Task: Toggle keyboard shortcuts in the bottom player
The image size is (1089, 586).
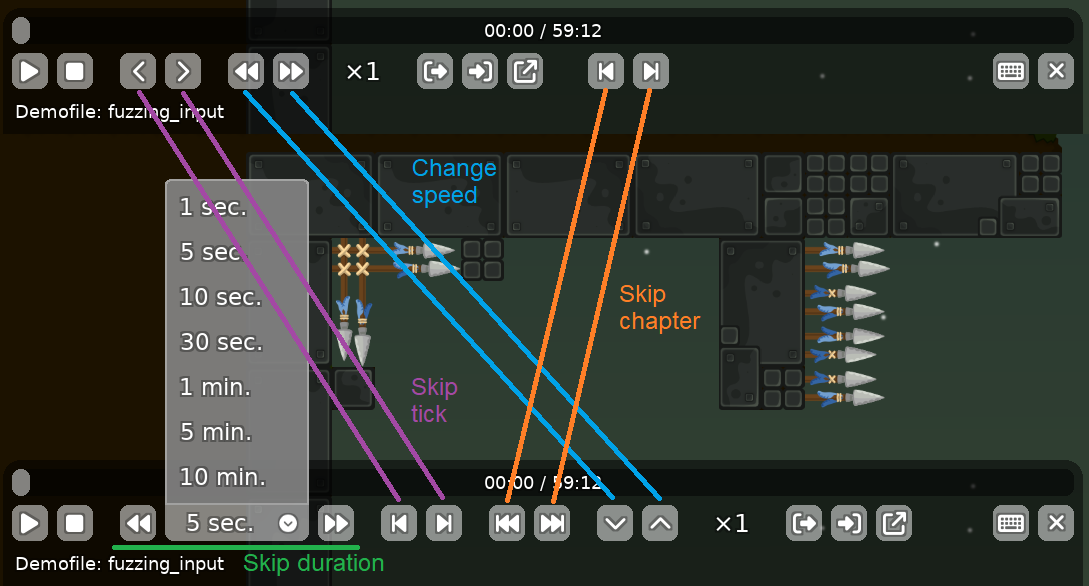Action: click(x=1011, y=523)
